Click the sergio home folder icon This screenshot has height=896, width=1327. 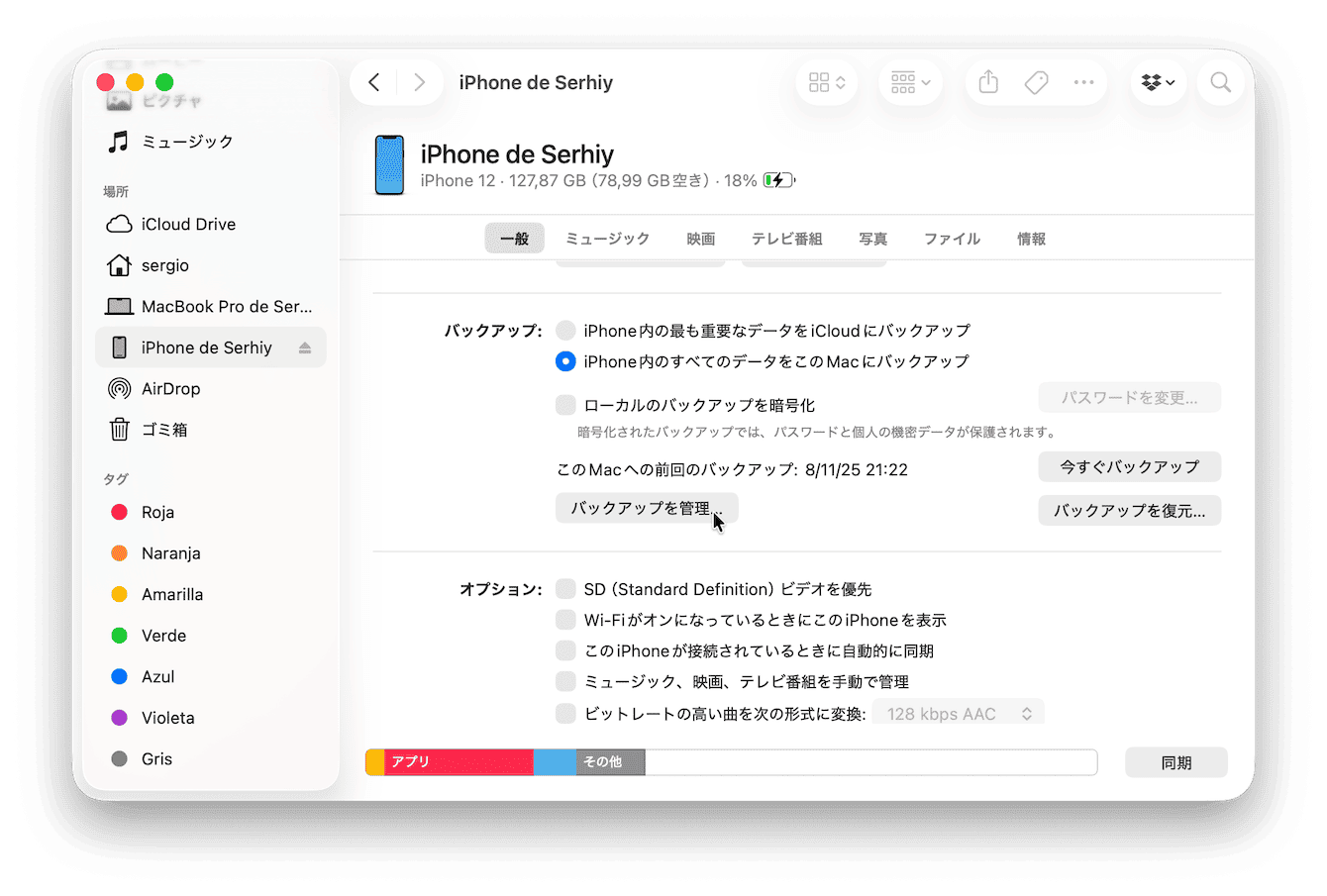click(119, 265)
